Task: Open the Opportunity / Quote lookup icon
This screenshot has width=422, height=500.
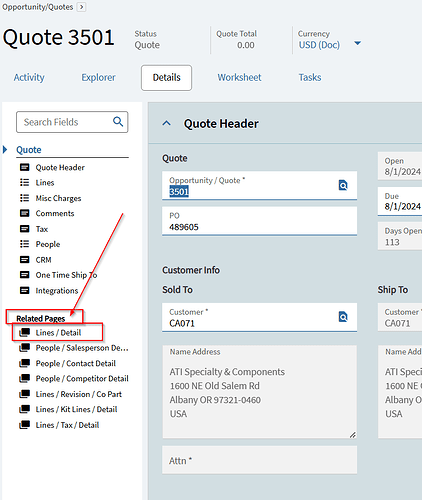Action: click(x=343, y=185)
